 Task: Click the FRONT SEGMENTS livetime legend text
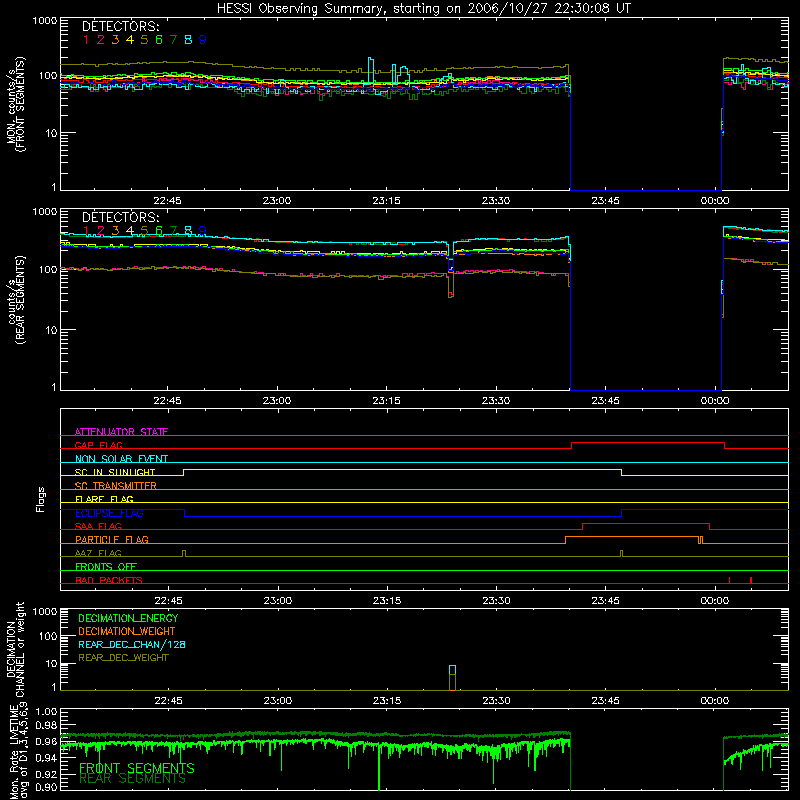(x=137, y=768)
